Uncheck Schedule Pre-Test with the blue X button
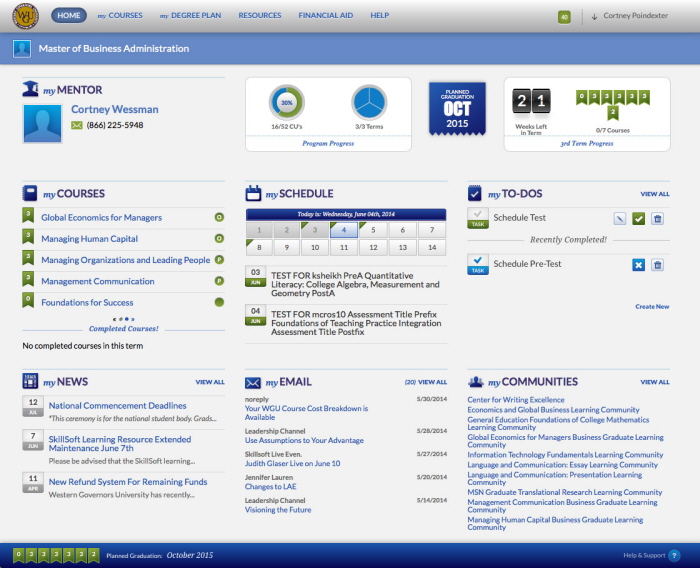700x568 pixels. click(638, 265)
